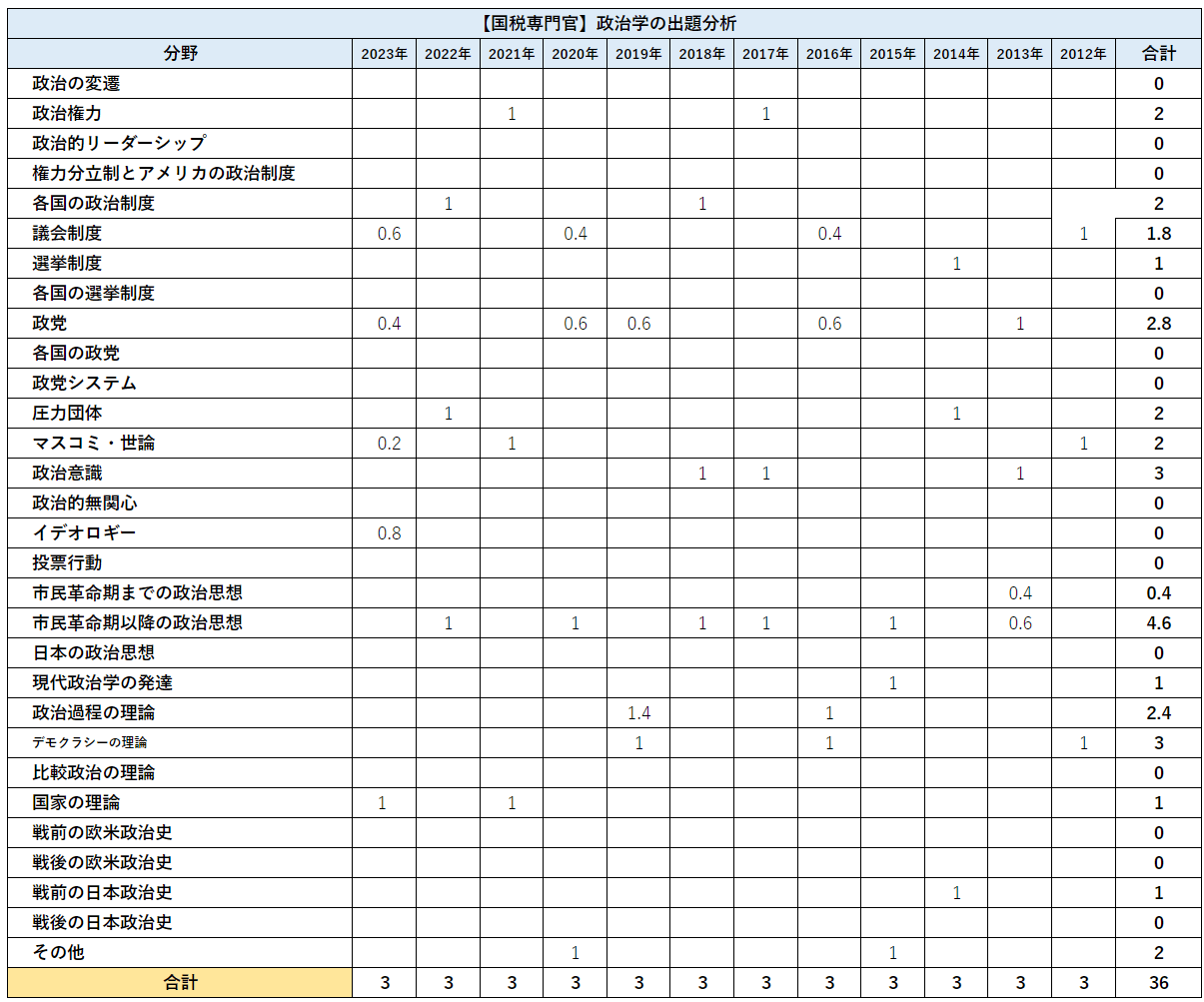The height and width of the screenshot is (1002, 1204).
Task: Select the デモクラシーの理論 row label
Action: [90, 743]
